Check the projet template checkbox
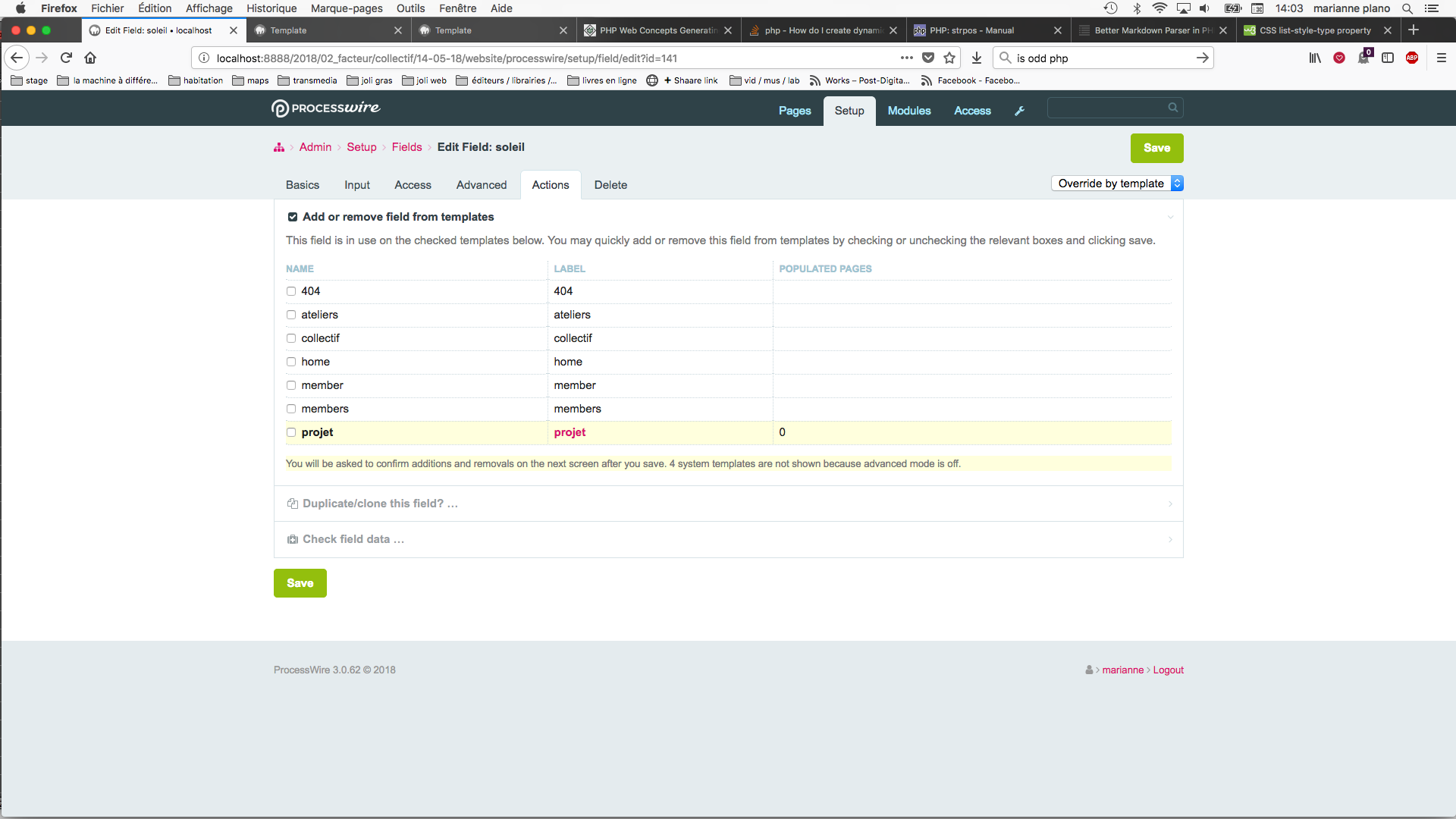Image resolution: width=1456 pixels, height=819 pixels. click(x=291, y=432)
